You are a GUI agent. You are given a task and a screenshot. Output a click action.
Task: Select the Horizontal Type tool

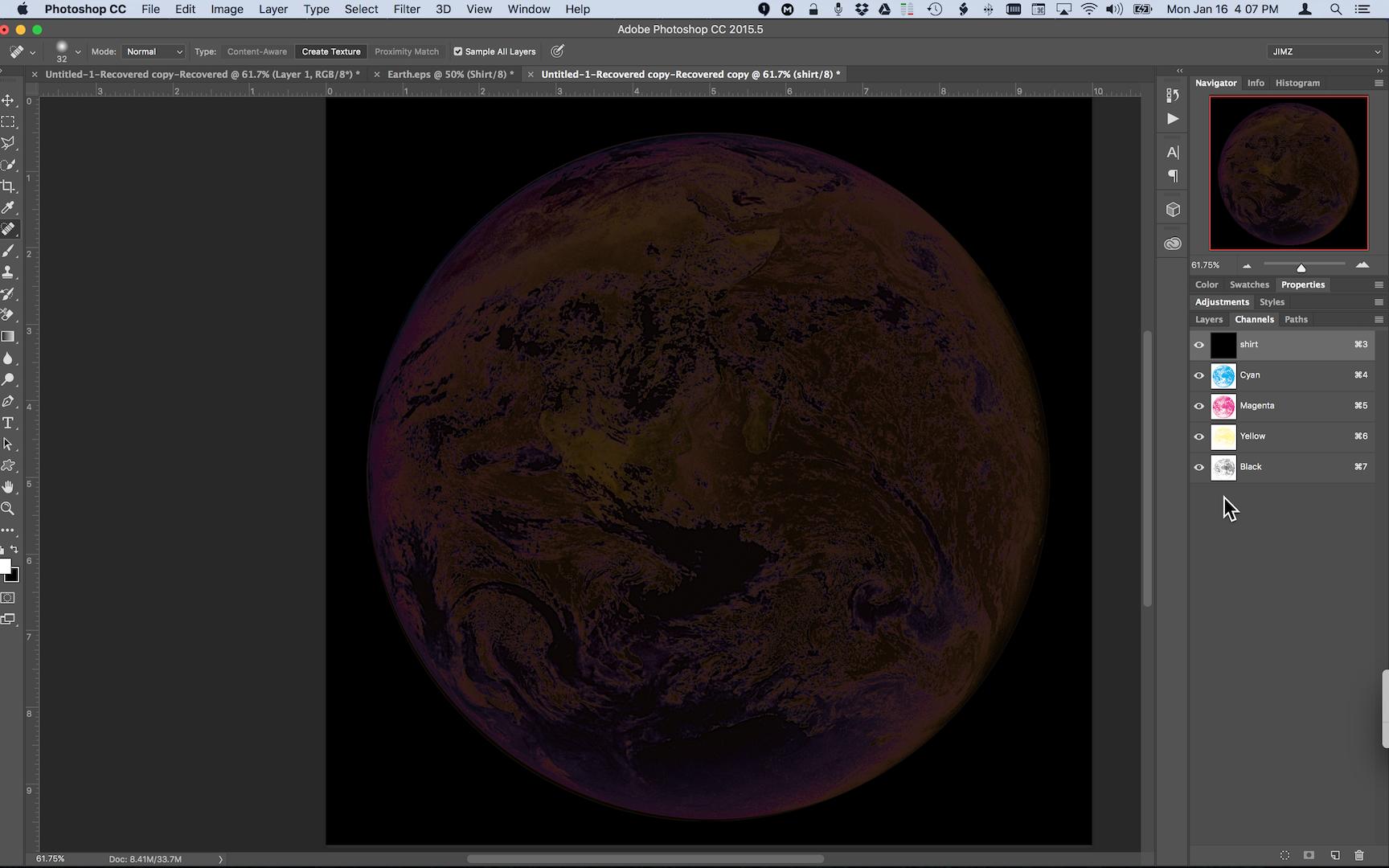tap(9, 423)
